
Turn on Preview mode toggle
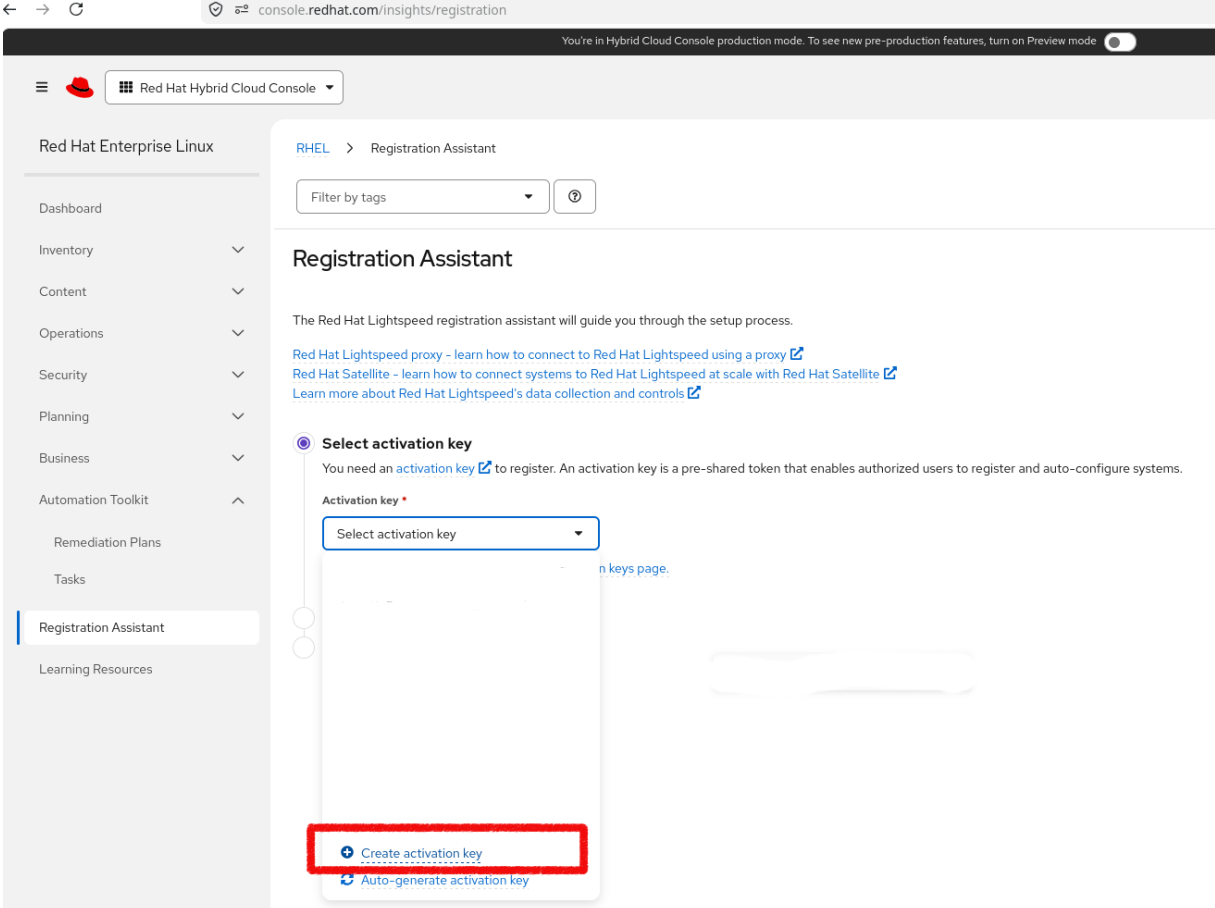tap(1120, 41)
